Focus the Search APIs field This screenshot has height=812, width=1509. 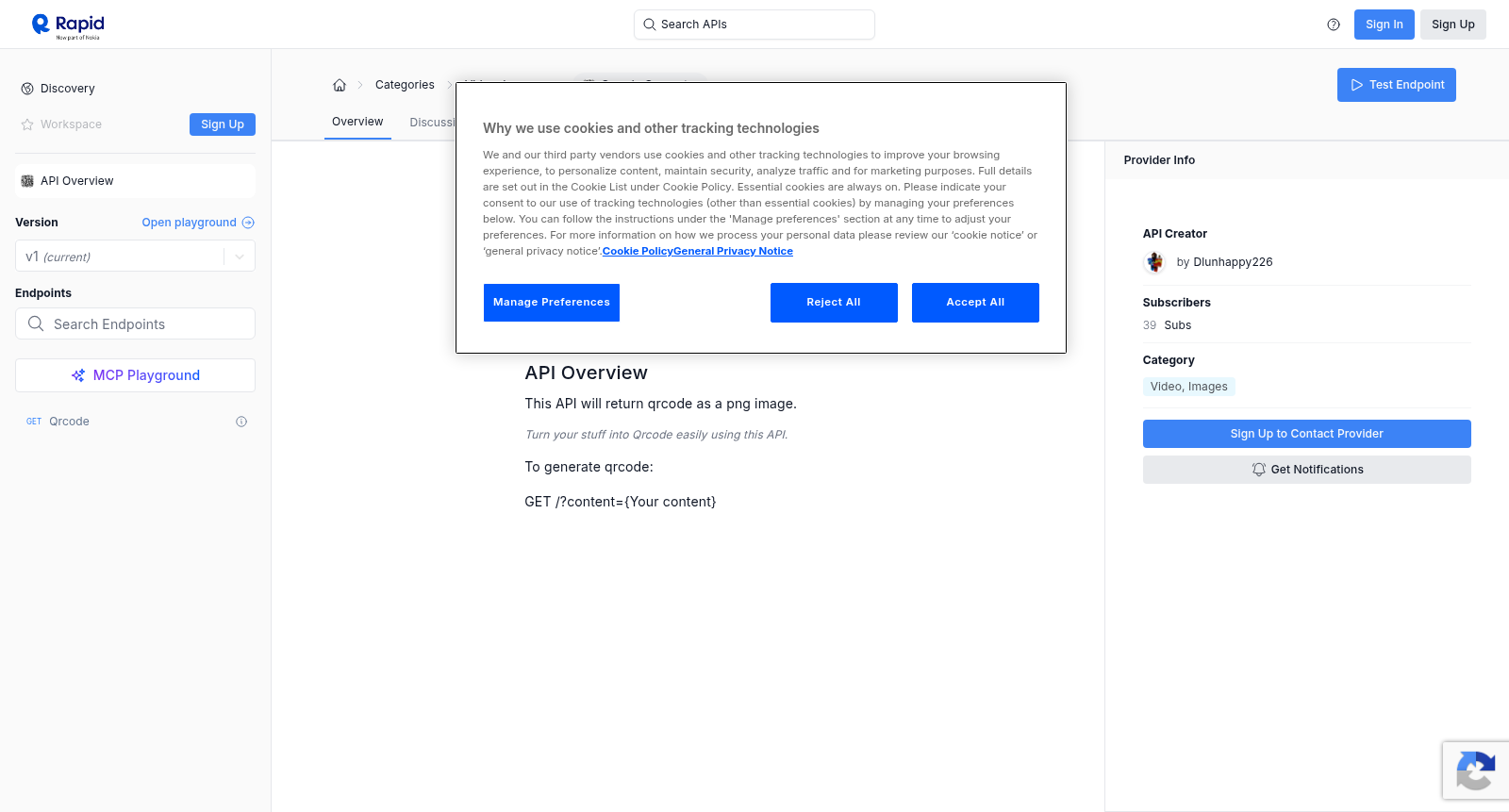coord(754,25)
